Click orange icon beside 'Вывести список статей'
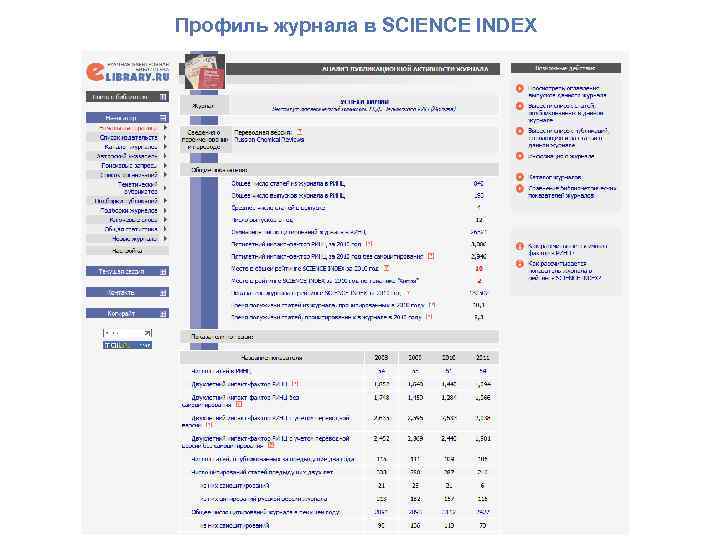720x540 pixels. click(520, 106)
